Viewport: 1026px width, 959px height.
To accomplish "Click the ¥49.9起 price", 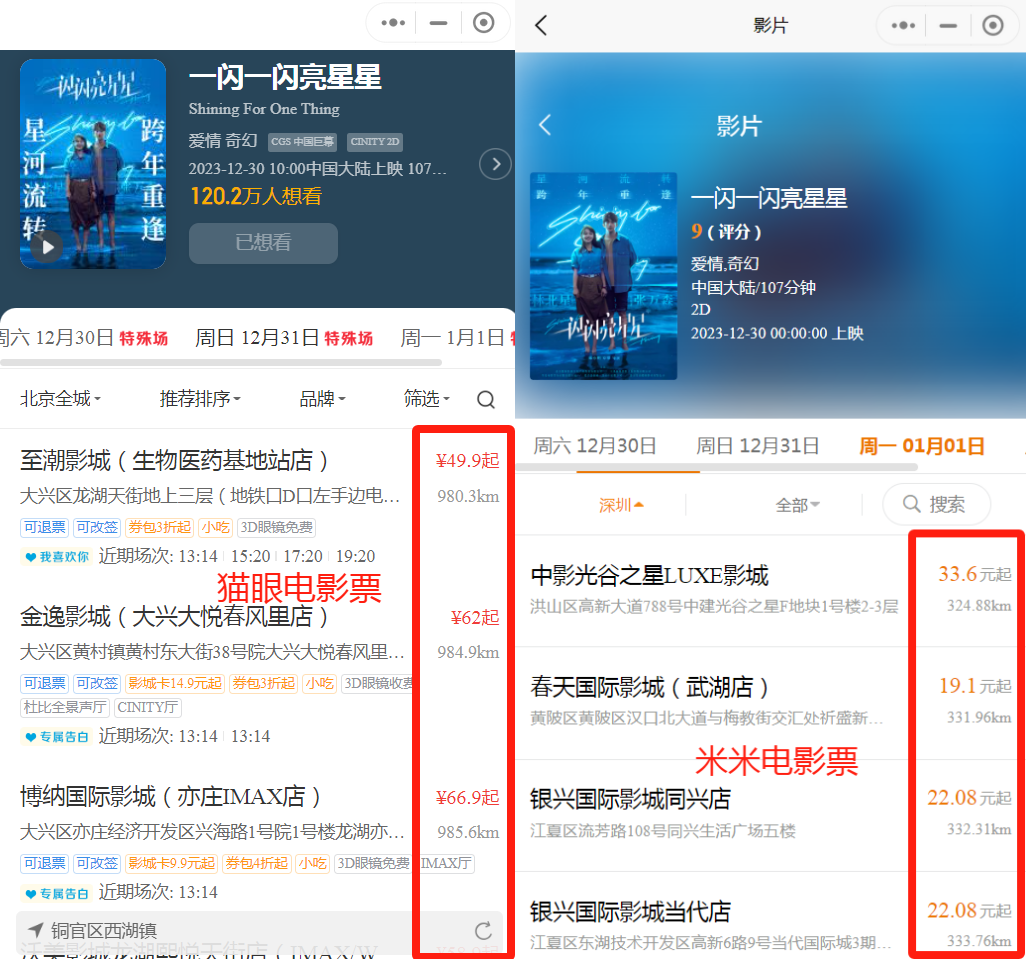I will tap(467, 461).
